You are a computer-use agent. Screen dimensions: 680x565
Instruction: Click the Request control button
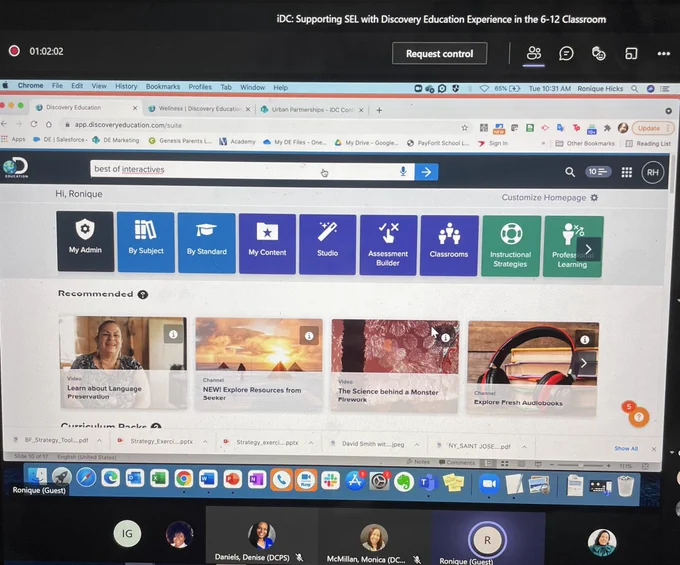pyautogui.click(x=439, y=53)
